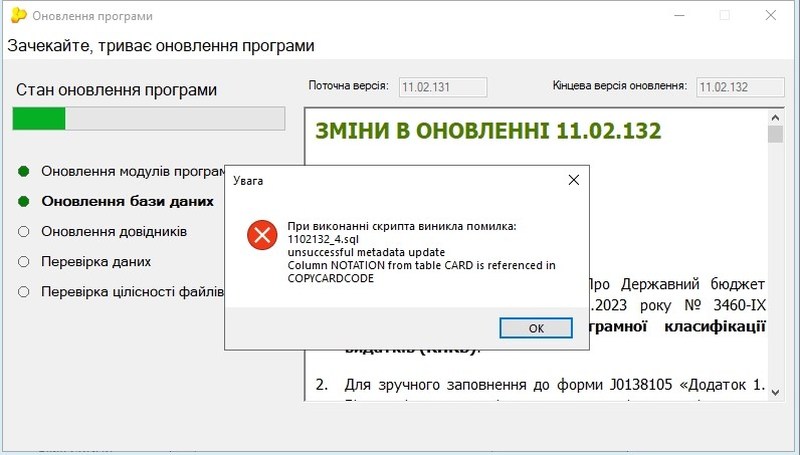Select the empty circle beside Перевірка цілісності файлів
800x455 pixels.
(24, 292)
